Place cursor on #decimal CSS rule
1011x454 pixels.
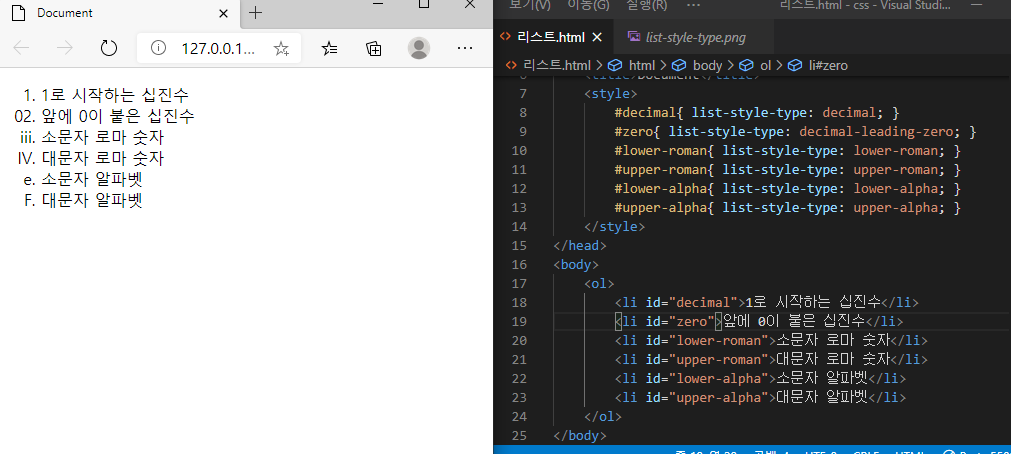756,113
